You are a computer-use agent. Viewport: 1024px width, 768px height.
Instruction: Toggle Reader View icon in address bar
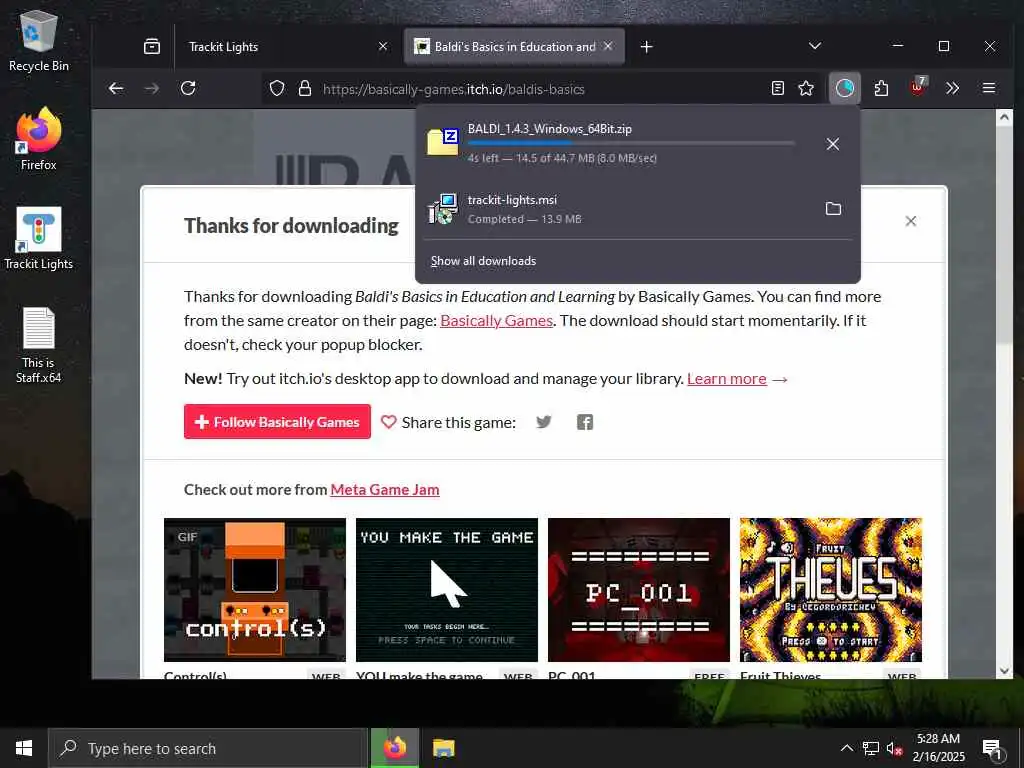777,88
